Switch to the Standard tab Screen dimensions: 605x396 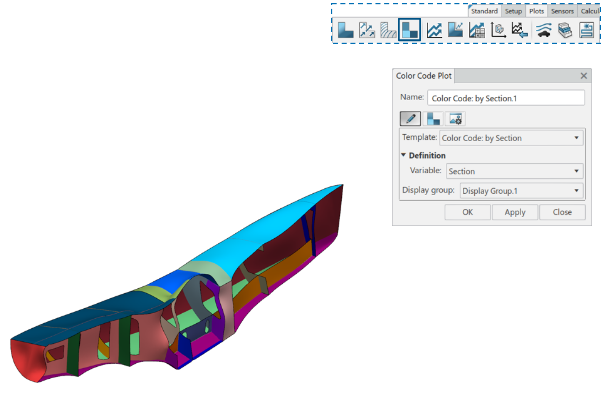484,11
